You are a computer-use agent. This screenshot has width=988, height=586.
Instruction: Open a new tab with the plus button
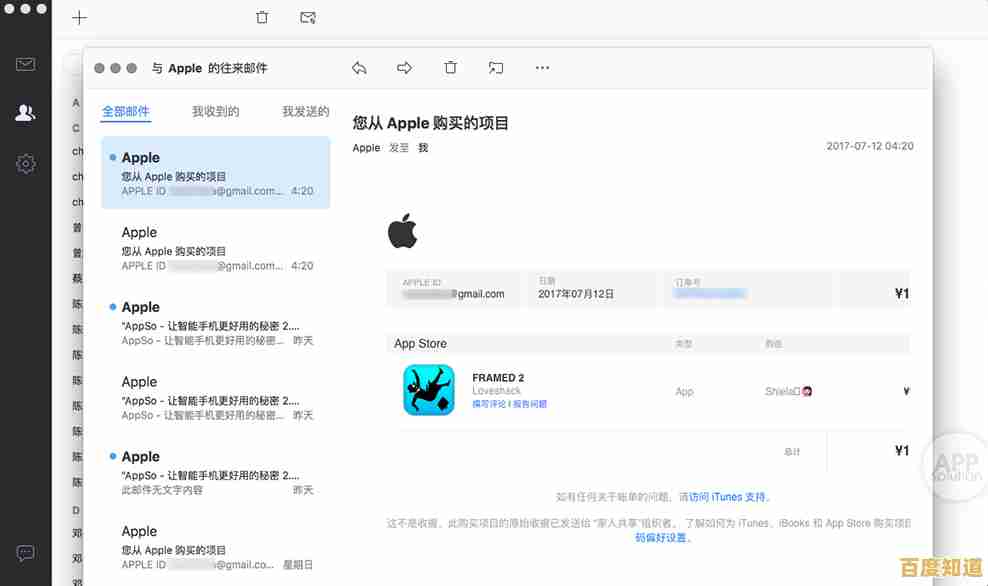click(79, 17)
